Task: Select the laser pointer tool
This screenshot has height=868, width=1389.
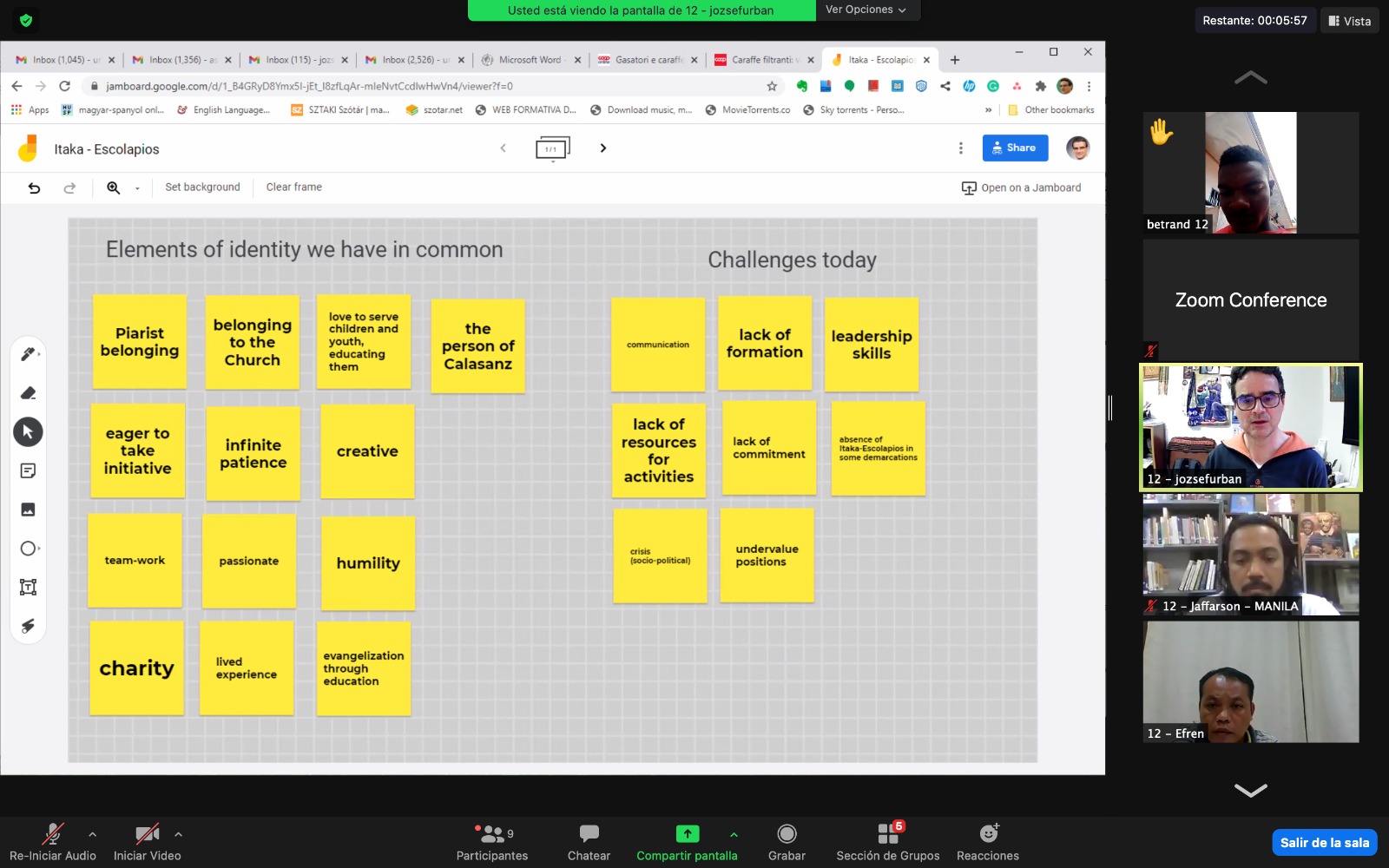Action: click(28, 626)
